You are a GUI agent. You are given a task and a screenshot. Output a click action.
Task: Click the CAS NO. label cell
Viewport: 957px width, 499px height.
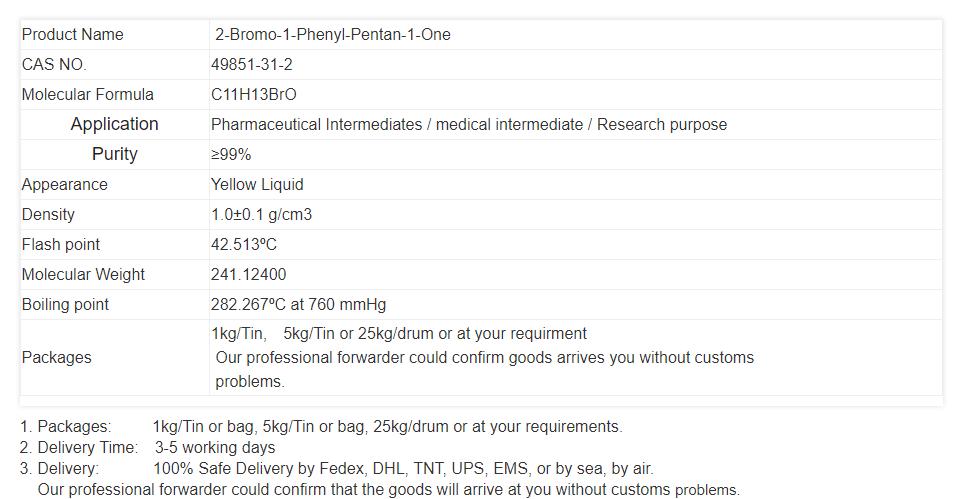click(x=54, y=65)
